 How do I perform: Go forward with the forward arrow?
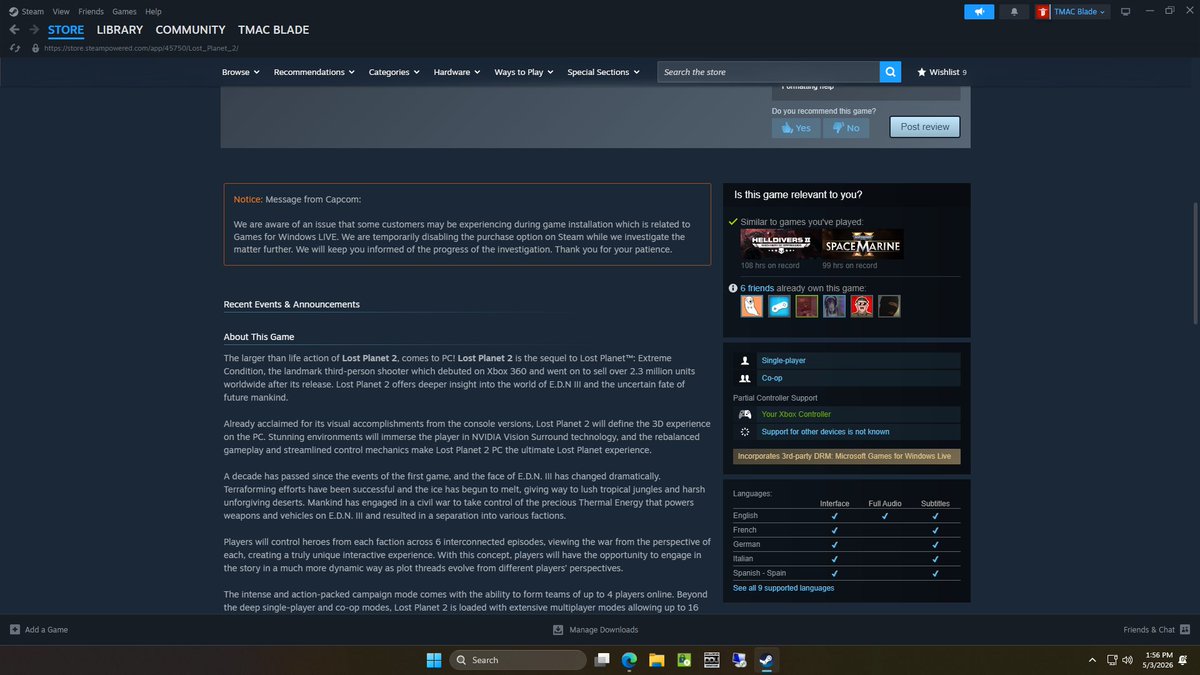pyautogui.click(x=33, y=30)
